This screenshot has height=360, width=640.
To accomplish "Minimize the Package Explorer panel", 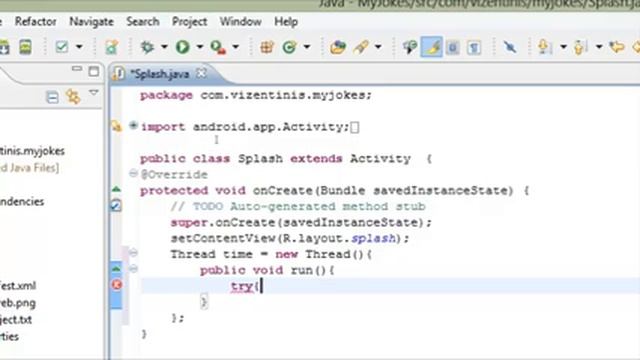I will pos(77,69).
